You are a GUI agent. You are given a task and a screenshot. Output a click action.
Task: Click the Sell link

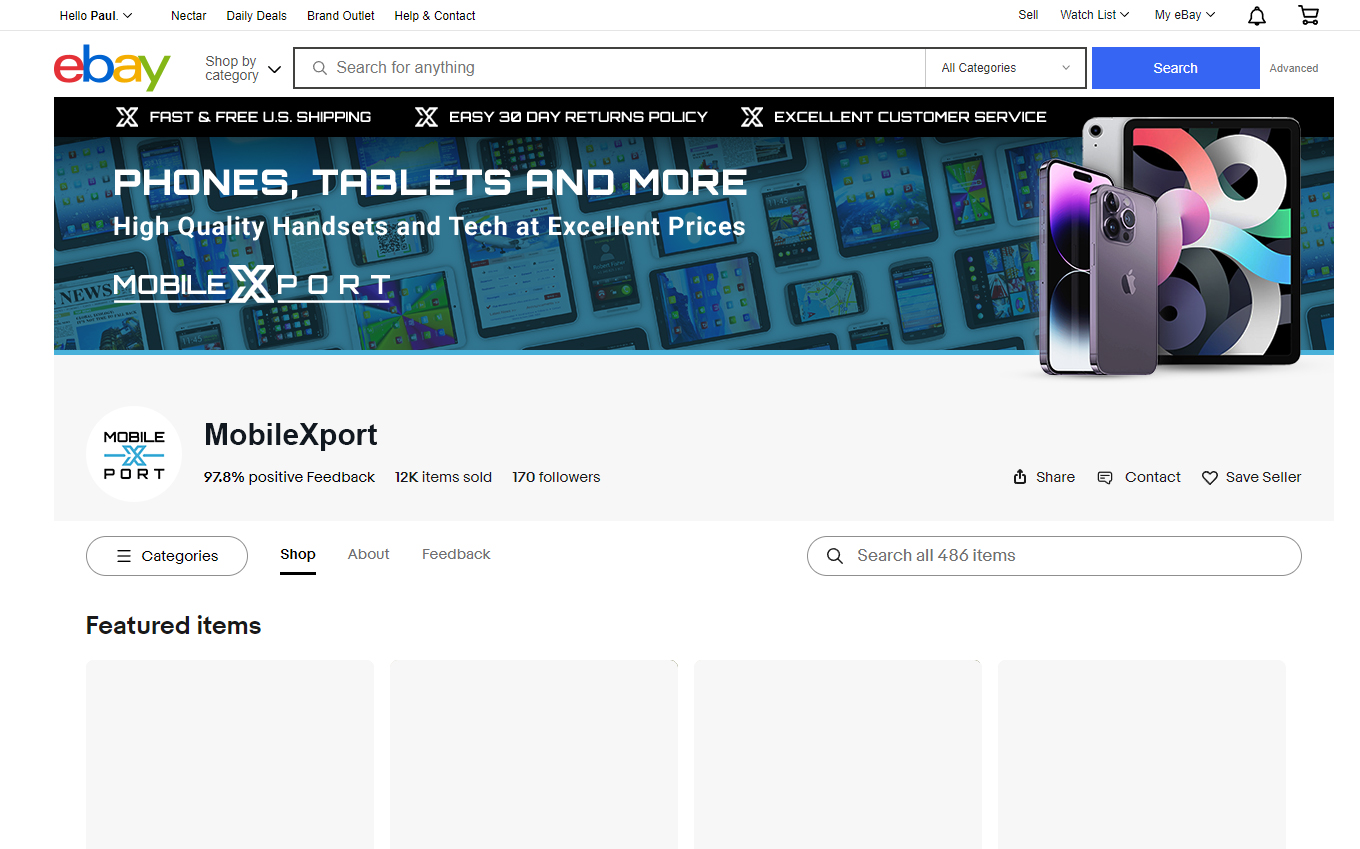(x=1028, y=15)
